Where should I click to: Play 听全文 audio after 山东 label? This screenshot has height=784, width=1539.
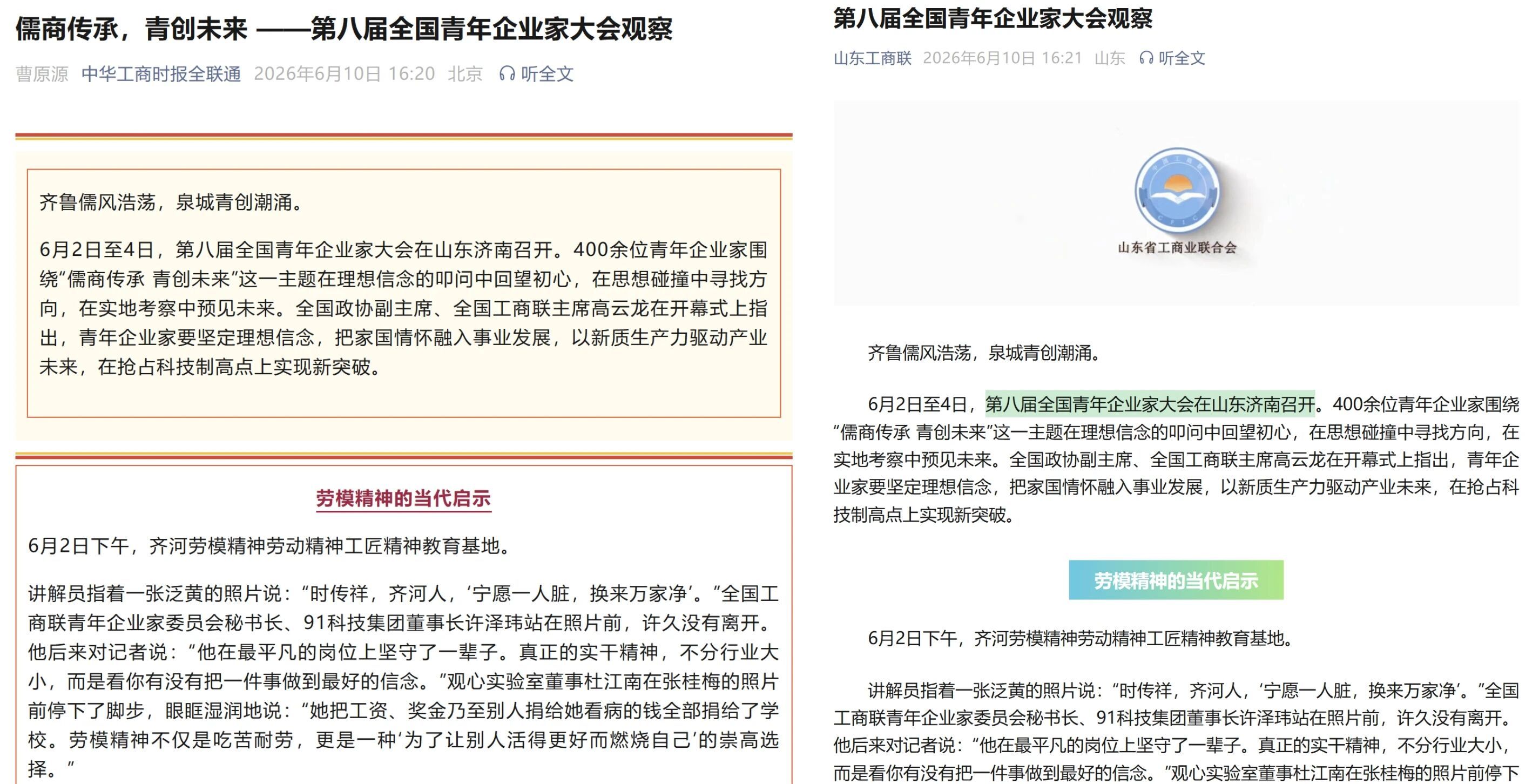coord(1181,58)
